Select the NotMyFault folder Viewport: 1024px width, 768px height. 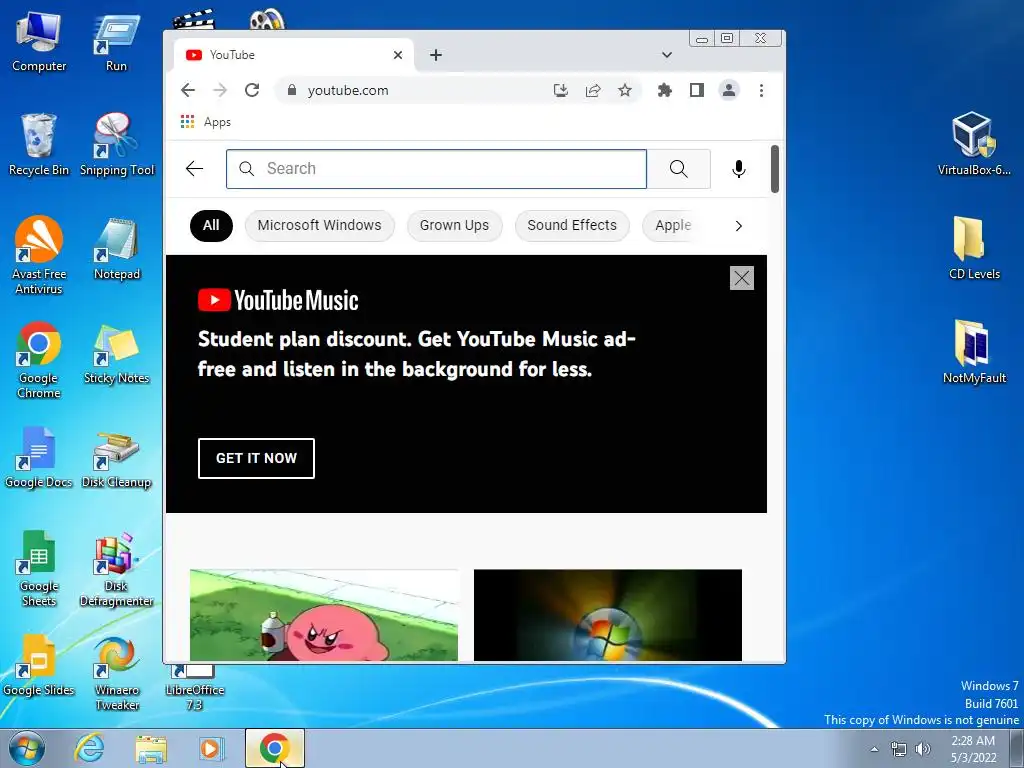(x=974, y=353)
